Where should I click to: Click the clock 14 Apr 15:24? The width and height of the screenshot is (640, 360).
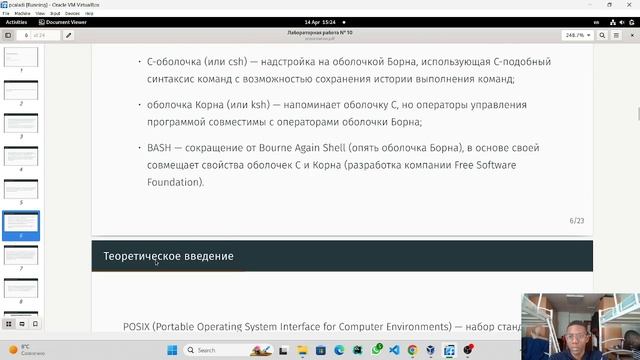coord(320,22)
